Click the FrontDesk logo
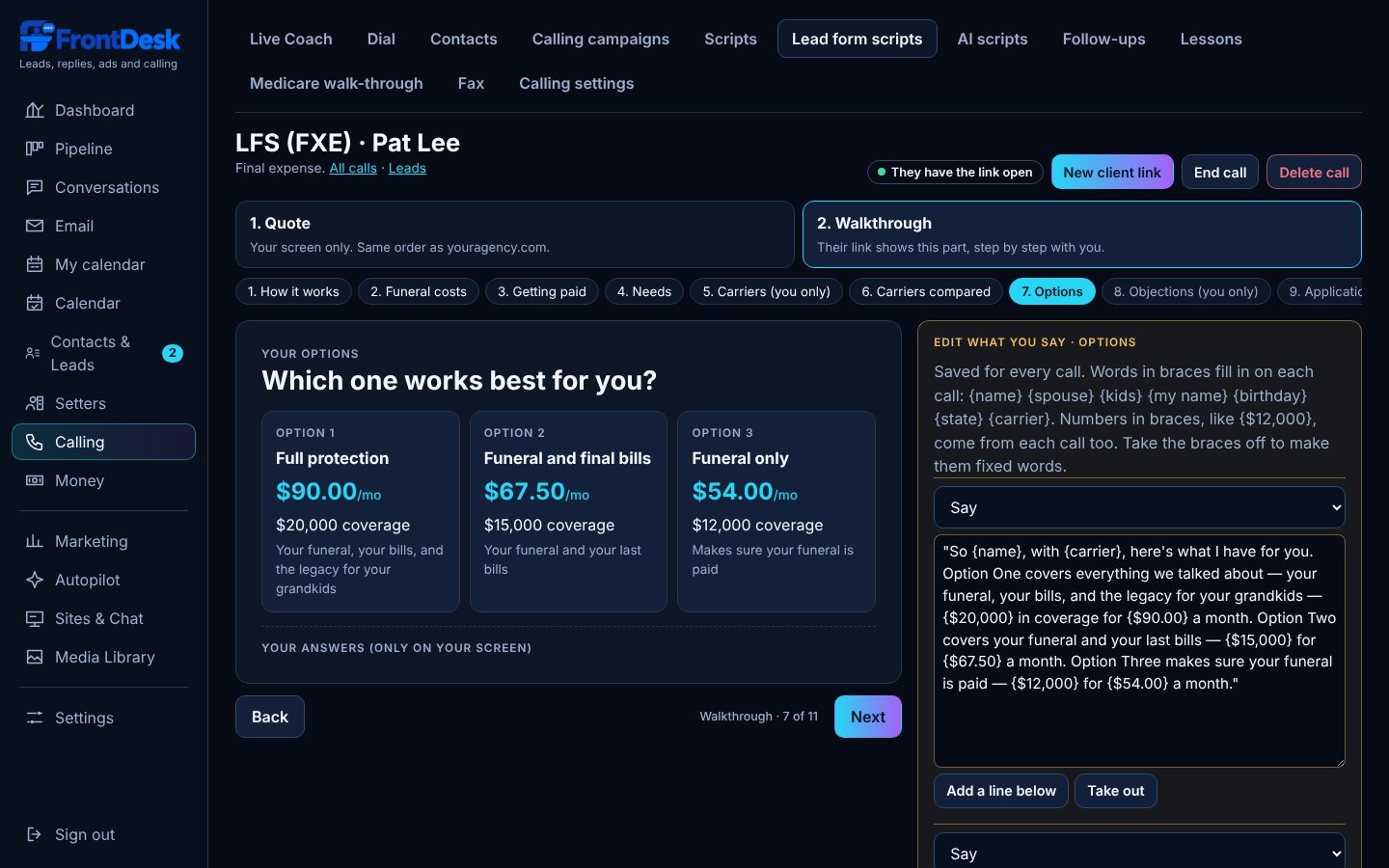Viewport: 1389px width, 868px height. [x=99, y=38]
